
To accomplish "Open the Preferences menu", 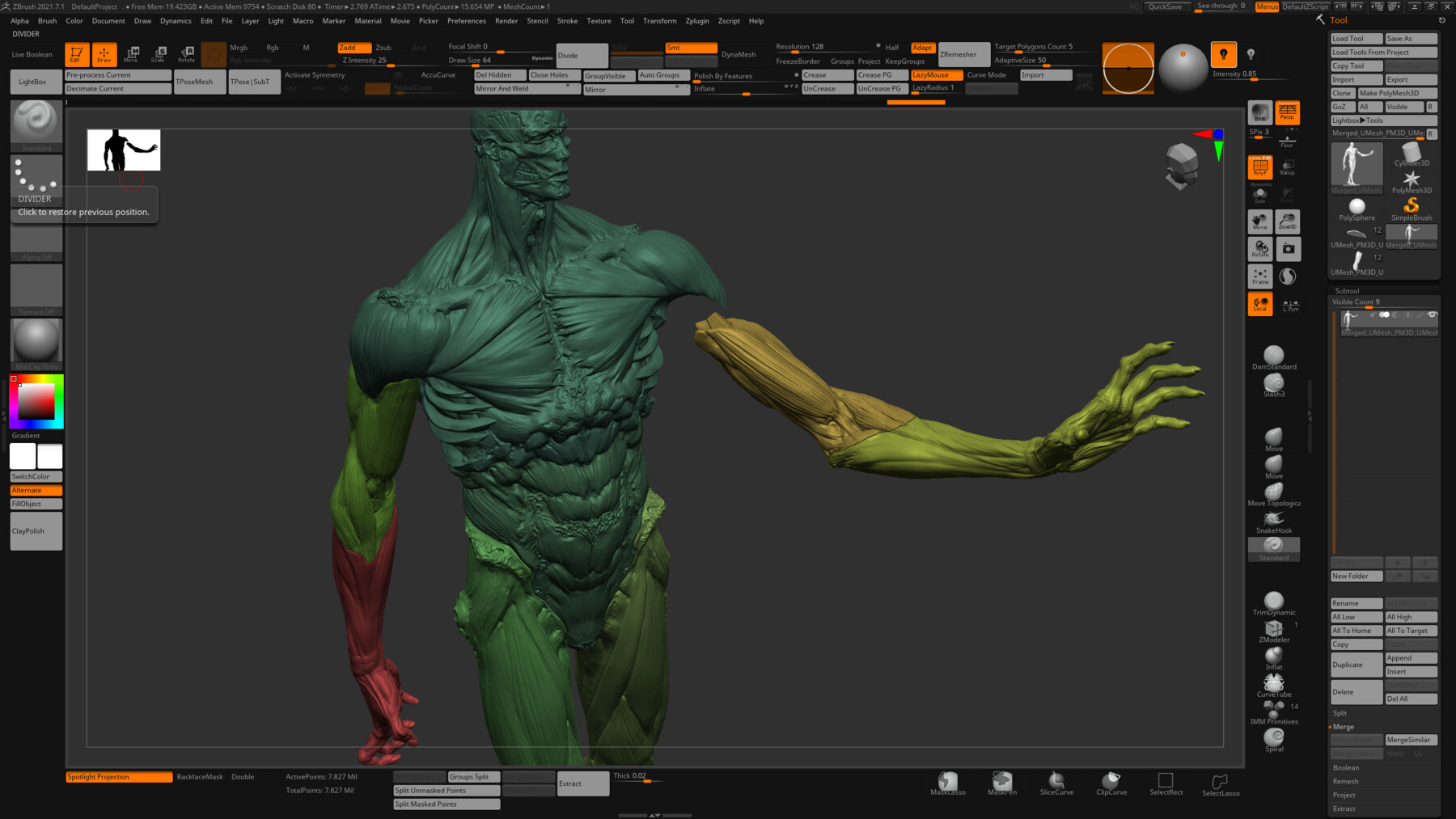I will click(466, 20).
